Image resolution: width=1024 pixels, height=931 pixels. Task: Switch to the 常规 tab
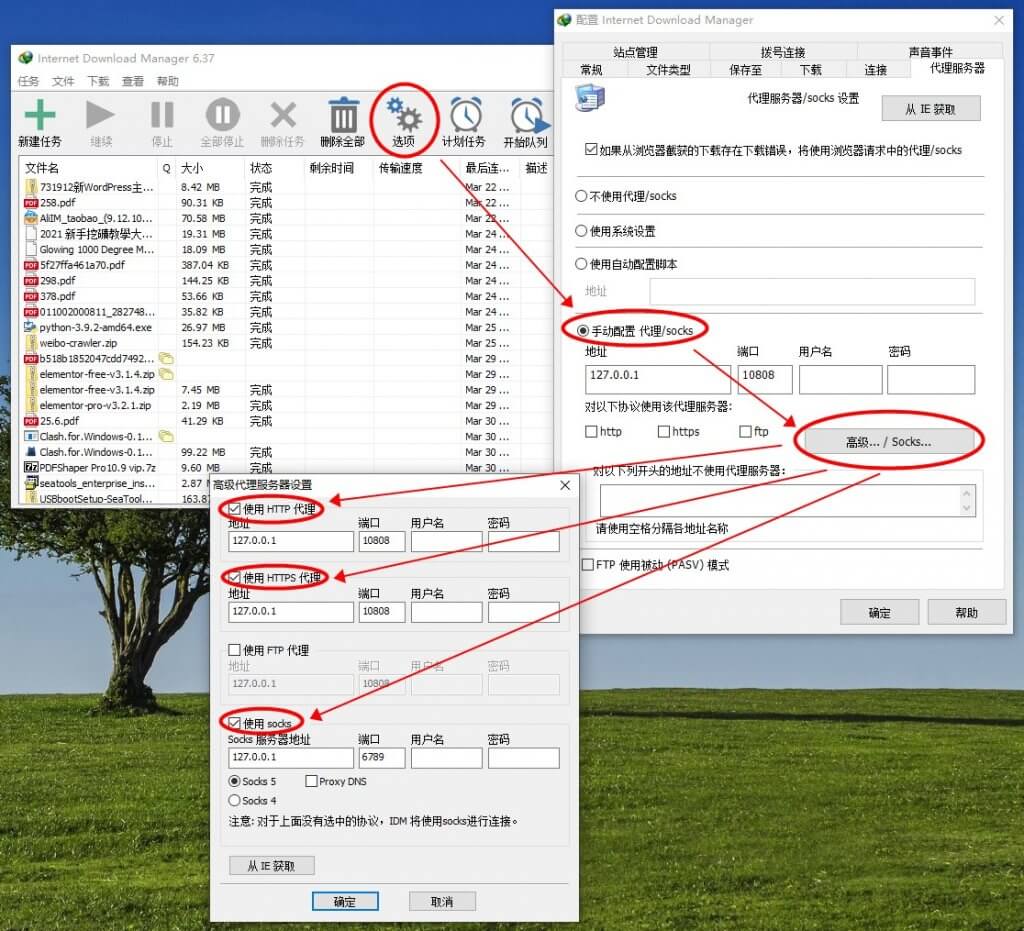coord(592,69)
